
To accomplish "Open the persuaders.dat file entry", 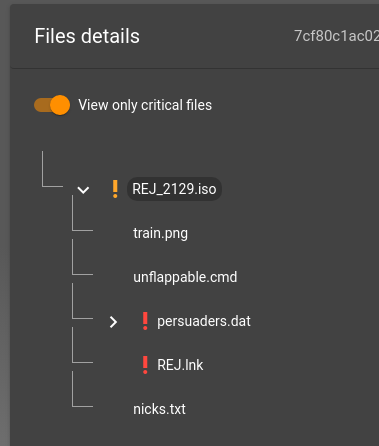I will coord(204,321).
